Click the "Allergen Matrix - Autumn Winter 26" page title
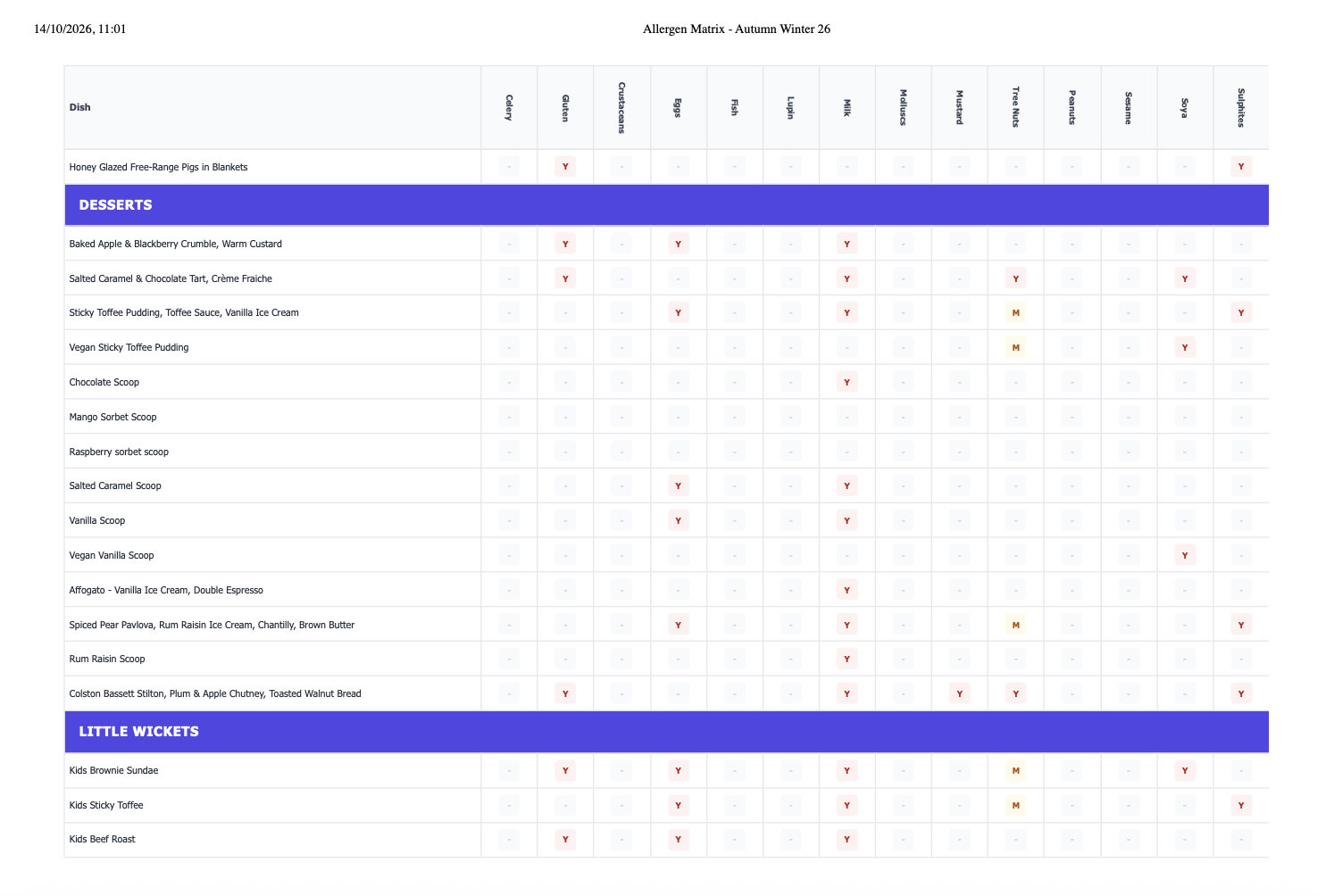 coord(737,29)
